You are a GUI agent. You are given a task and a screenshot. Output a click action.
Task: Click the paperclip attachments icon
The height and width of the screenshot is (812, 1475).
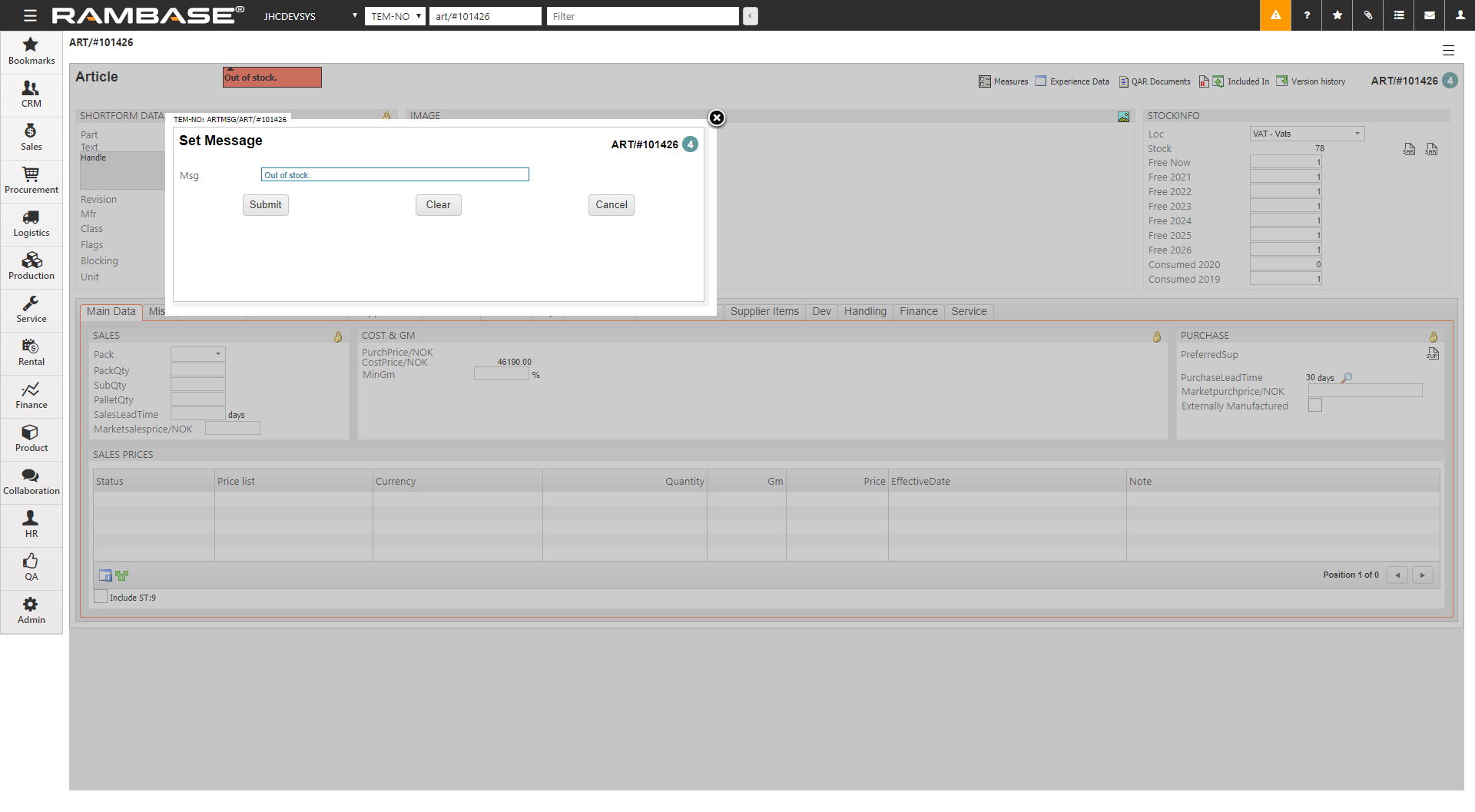(x=1368, y=15)
